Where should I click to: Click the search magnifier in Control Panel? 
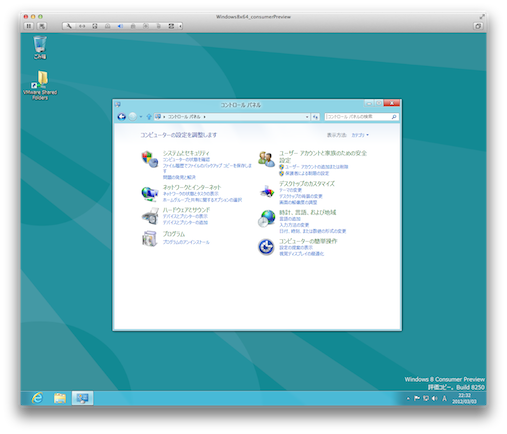click(394, 117)
